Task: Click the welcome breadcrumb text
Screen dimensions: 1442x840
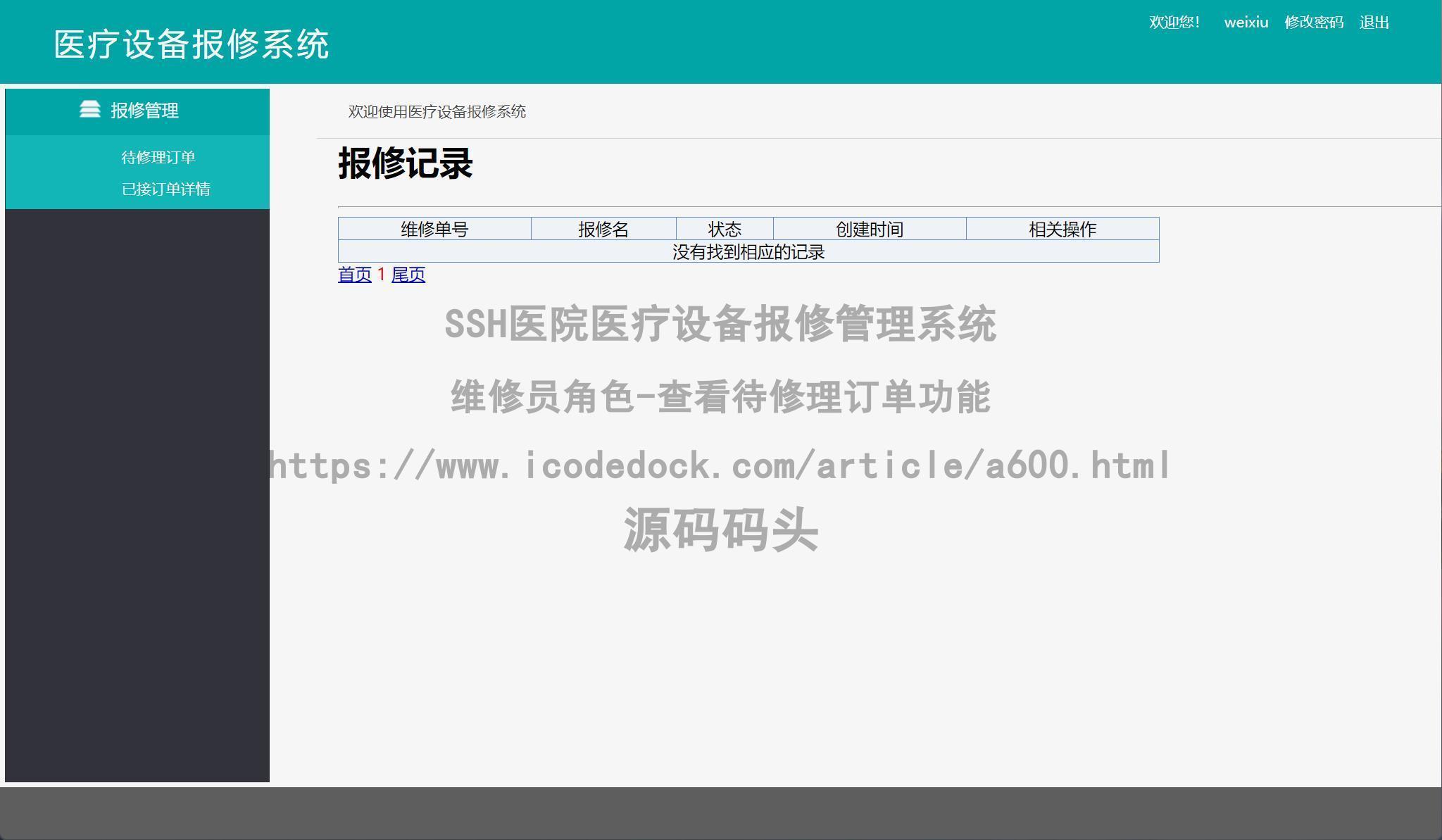Action: click(x=437, y=111)
